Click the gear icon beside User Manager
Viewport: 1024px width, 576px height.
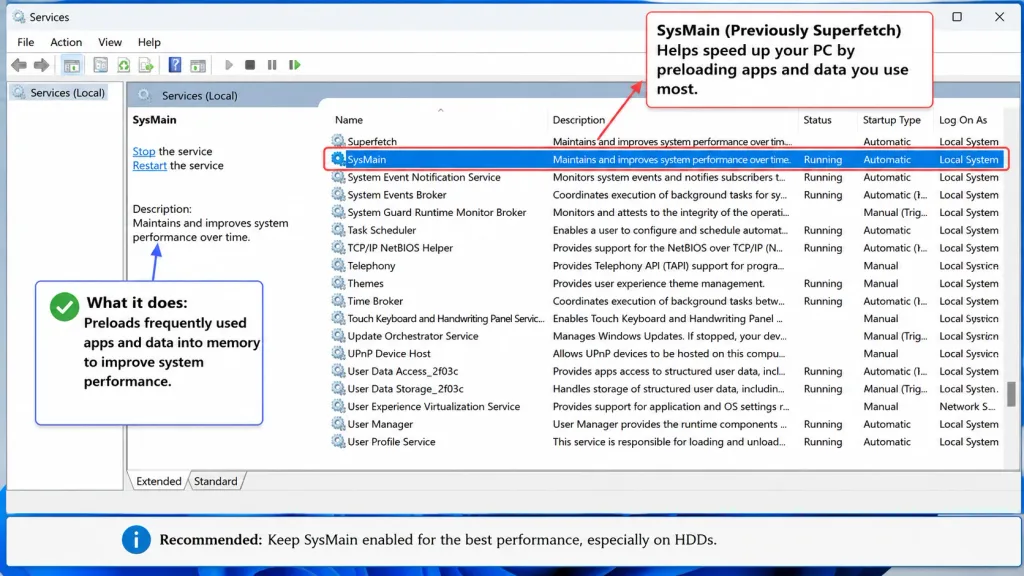pyautogui.click(x=338, y=423)
